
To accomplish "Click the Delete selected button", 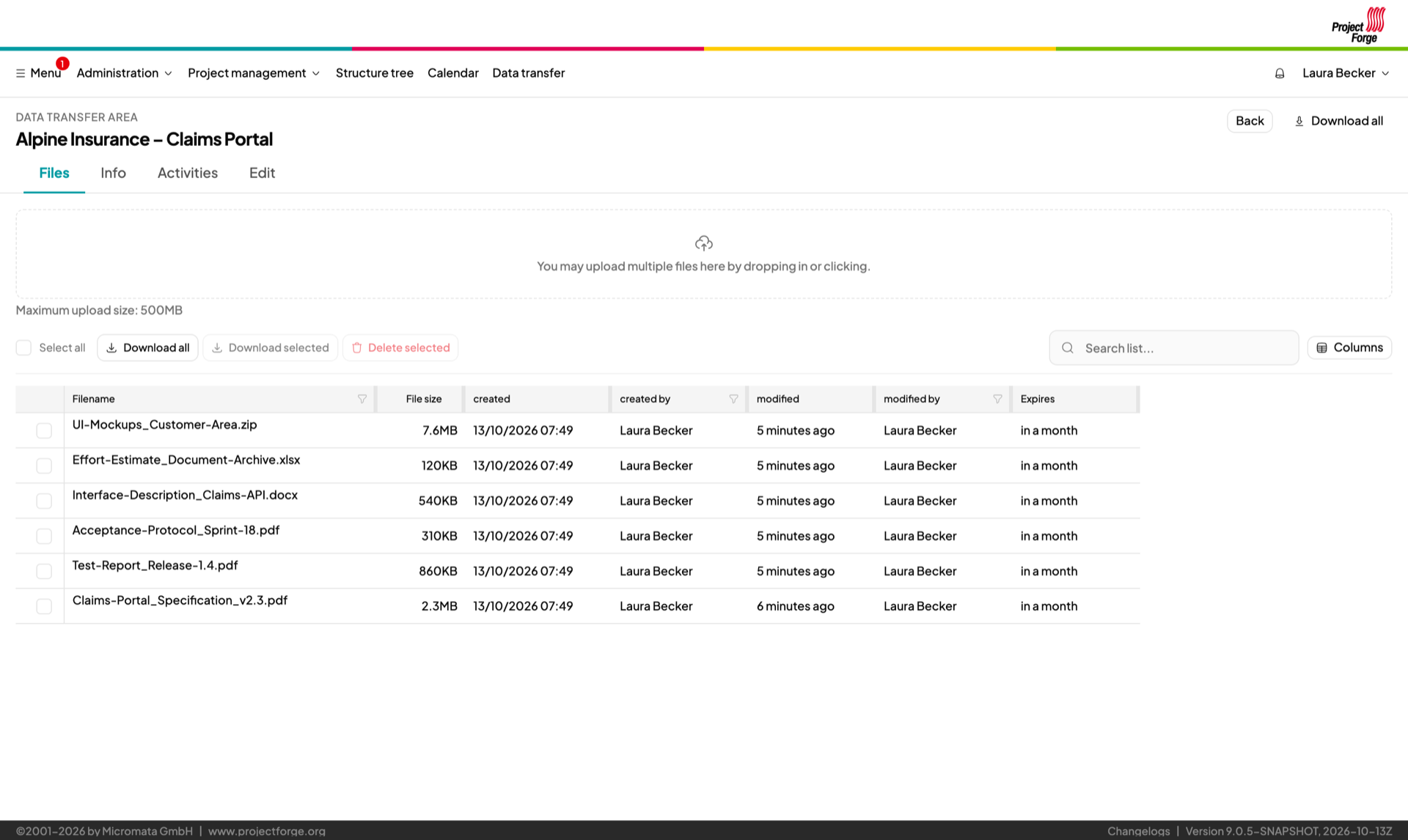I will pos(400,347).
